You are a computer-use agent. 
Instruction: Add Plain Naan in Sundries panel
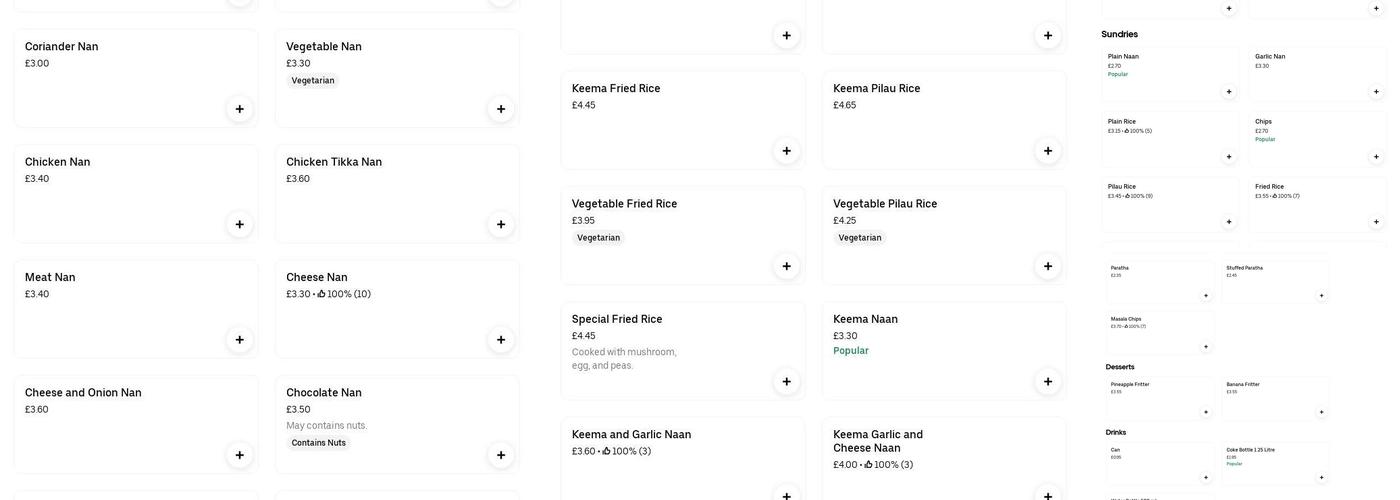[x=1229, y=92]
